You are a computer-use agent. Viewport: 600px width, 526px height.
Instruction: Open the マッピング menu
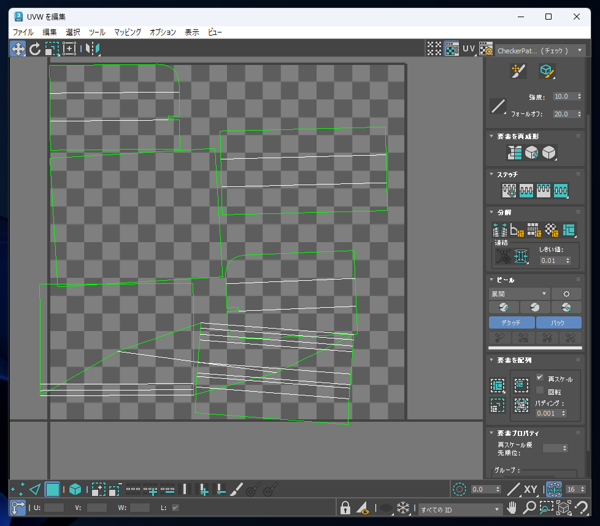(x=128, y=32)
